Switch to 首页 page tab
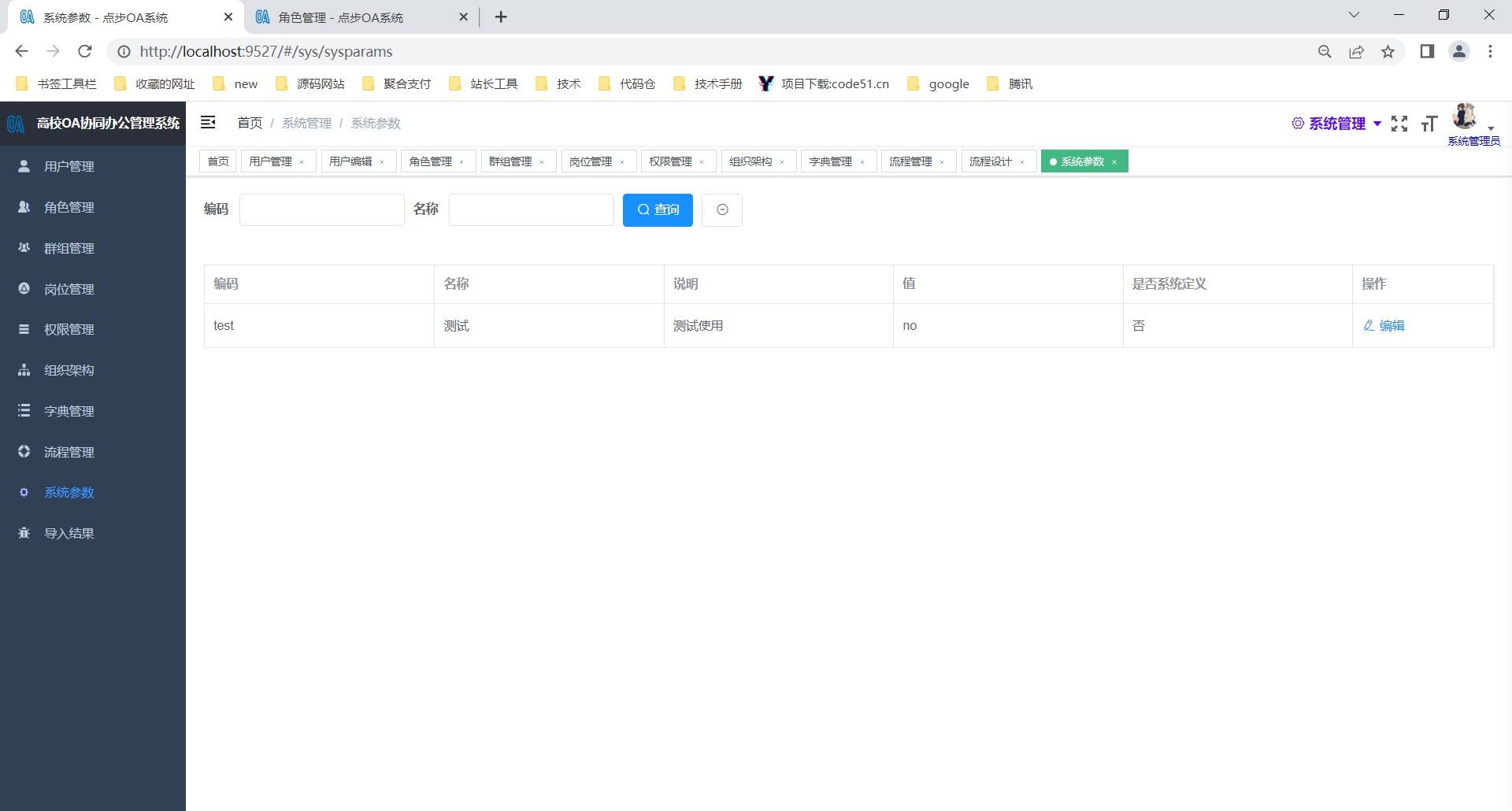1512x811 pixels. (x=218, y=161)
